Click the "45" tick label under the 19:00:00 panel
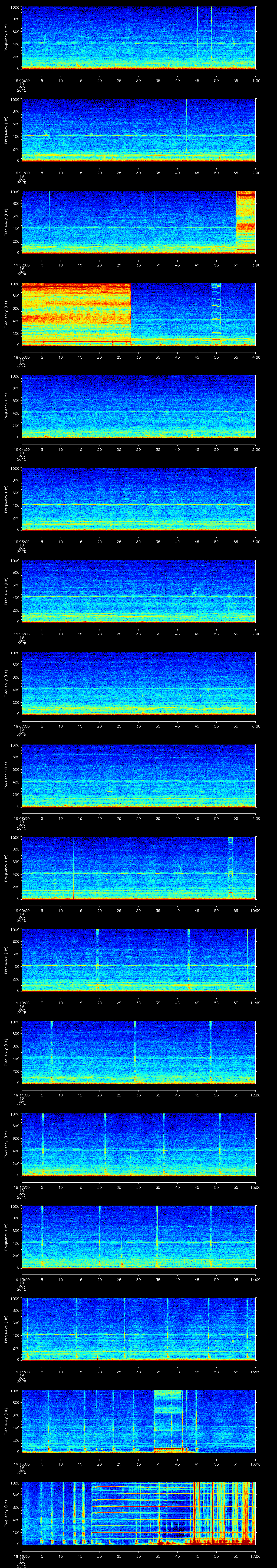 pyautogui.click(x=197, y=80)
